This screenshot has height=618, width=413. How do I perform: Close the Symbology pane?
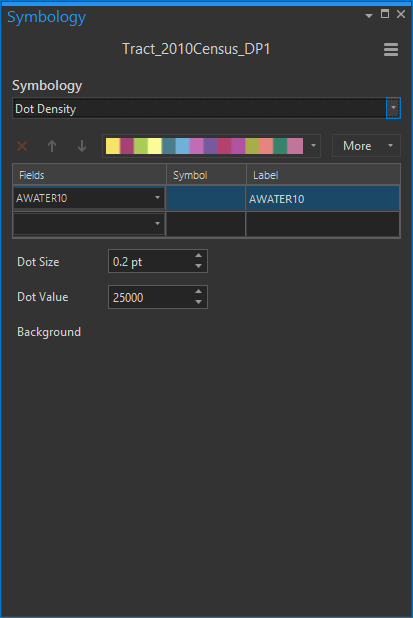pos(401,14)
